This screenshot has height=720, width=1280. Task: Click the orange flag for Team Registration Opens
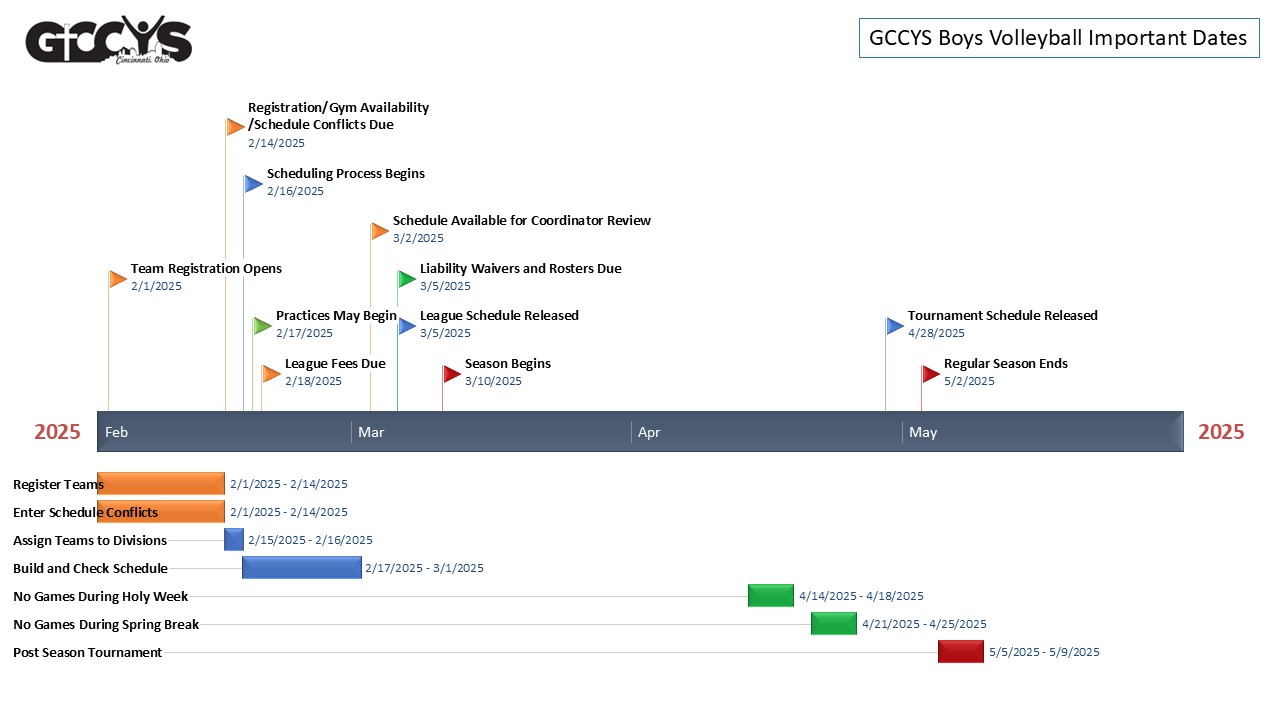[119, 279]
